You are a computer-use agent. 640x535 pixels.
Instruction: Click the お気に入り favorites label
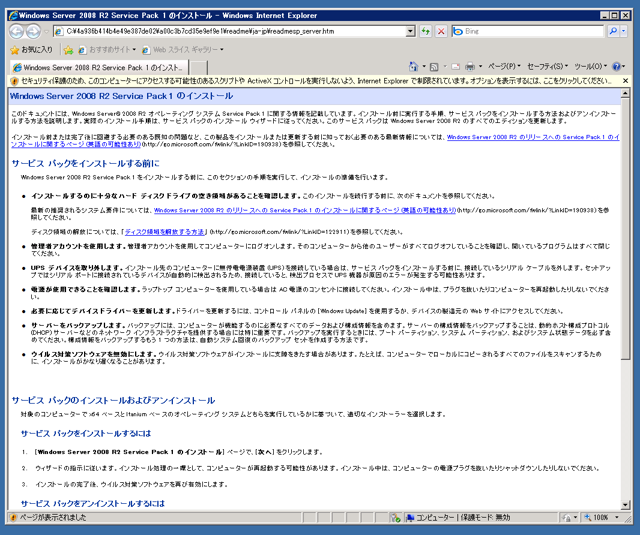click(x=37, y=50)
